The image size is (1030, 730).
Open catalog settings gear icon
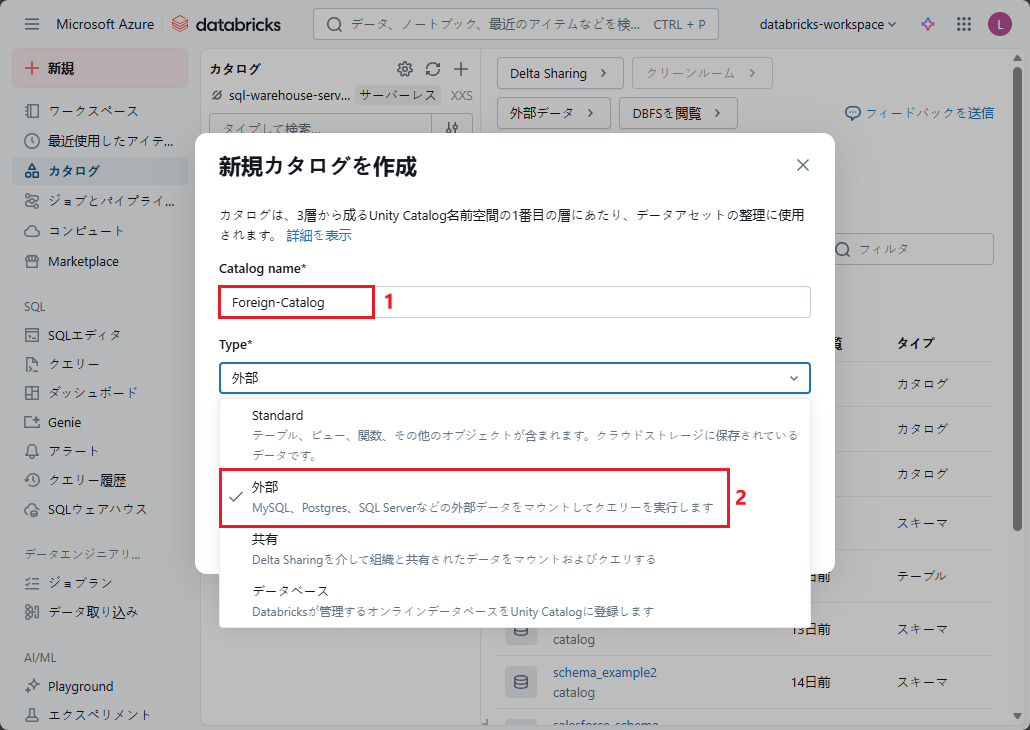click(404, 69)
